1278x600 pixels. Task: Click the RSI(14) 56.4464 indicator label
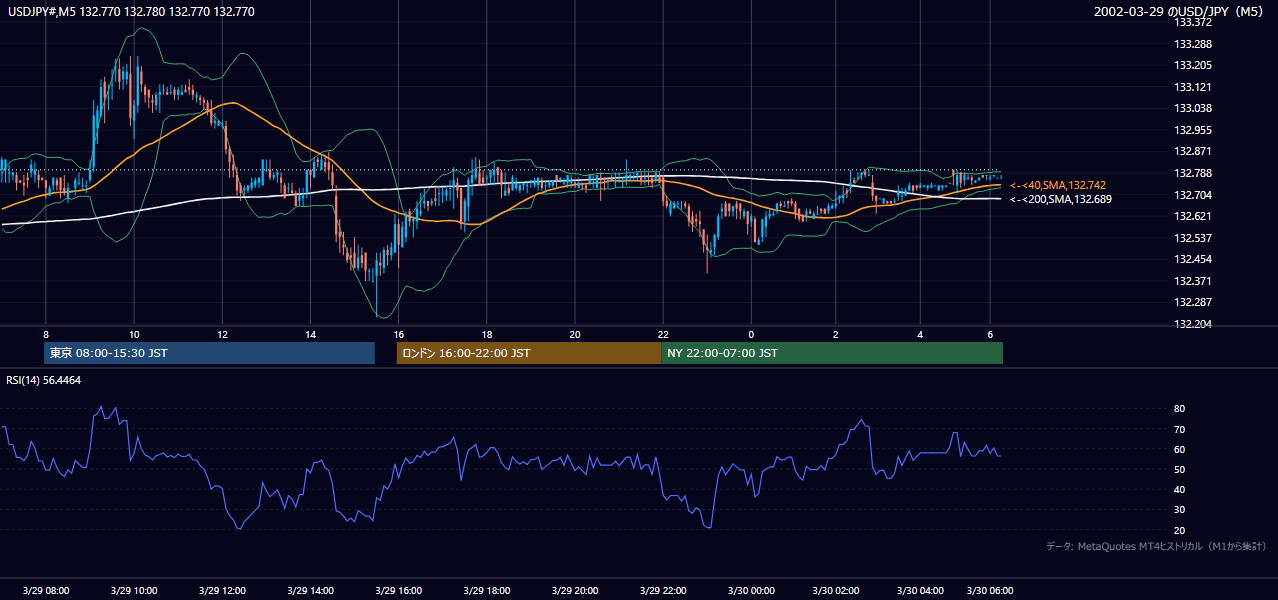(x=44, y=380)
